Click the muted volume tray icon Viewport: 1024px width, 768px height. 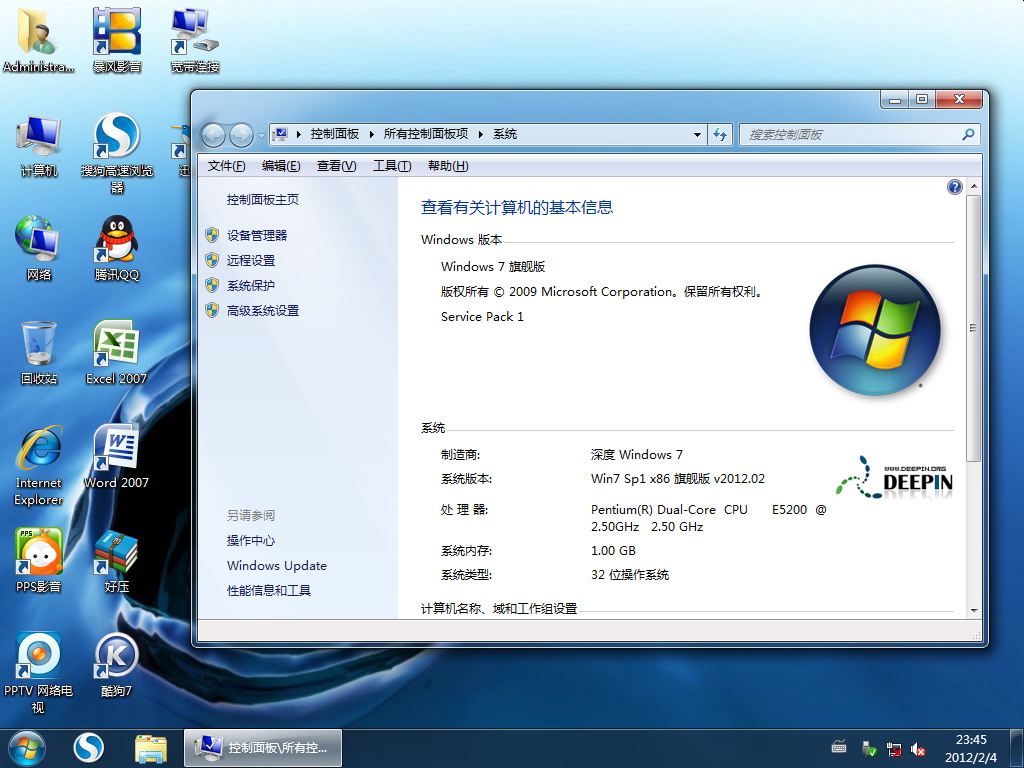(x=918, y=749)
